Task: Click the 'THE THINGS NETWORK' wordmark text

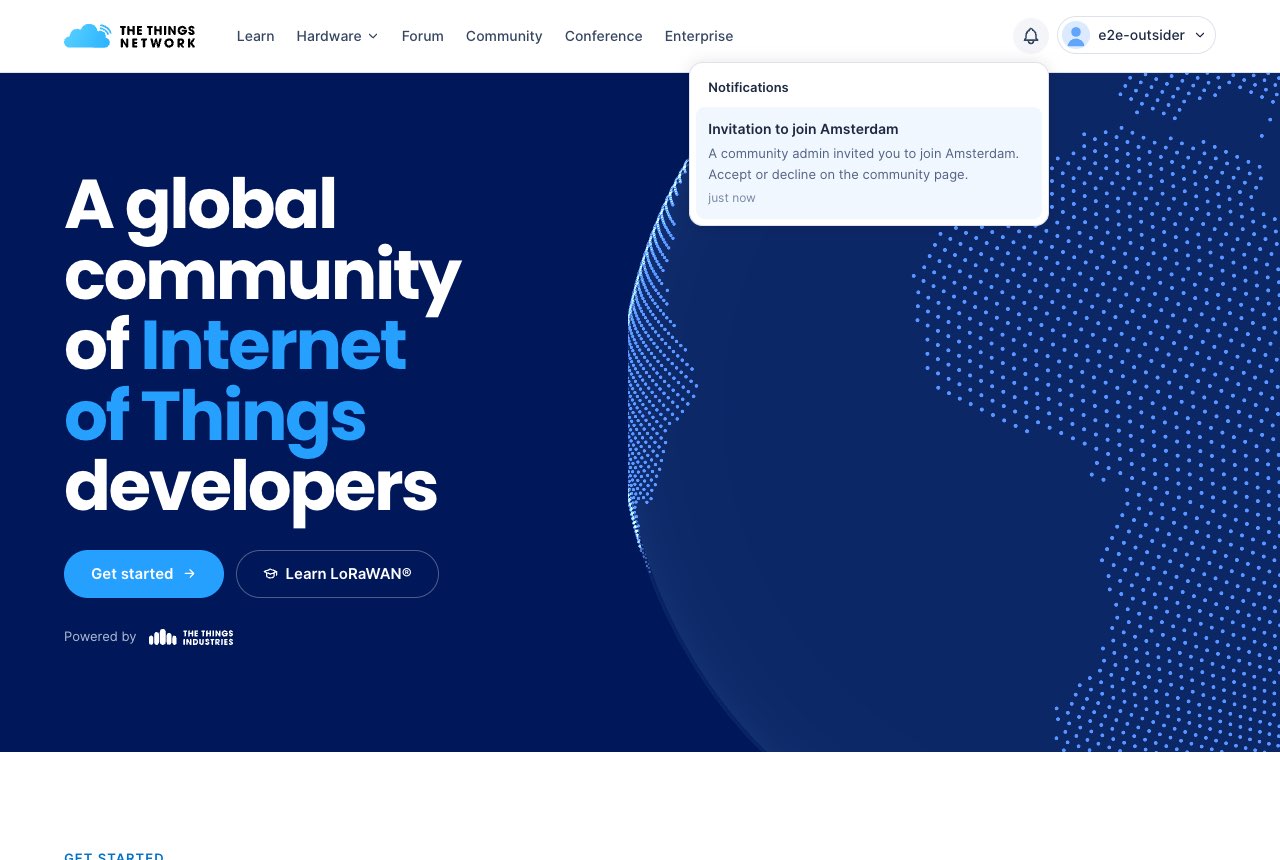Action: [158, 36]
